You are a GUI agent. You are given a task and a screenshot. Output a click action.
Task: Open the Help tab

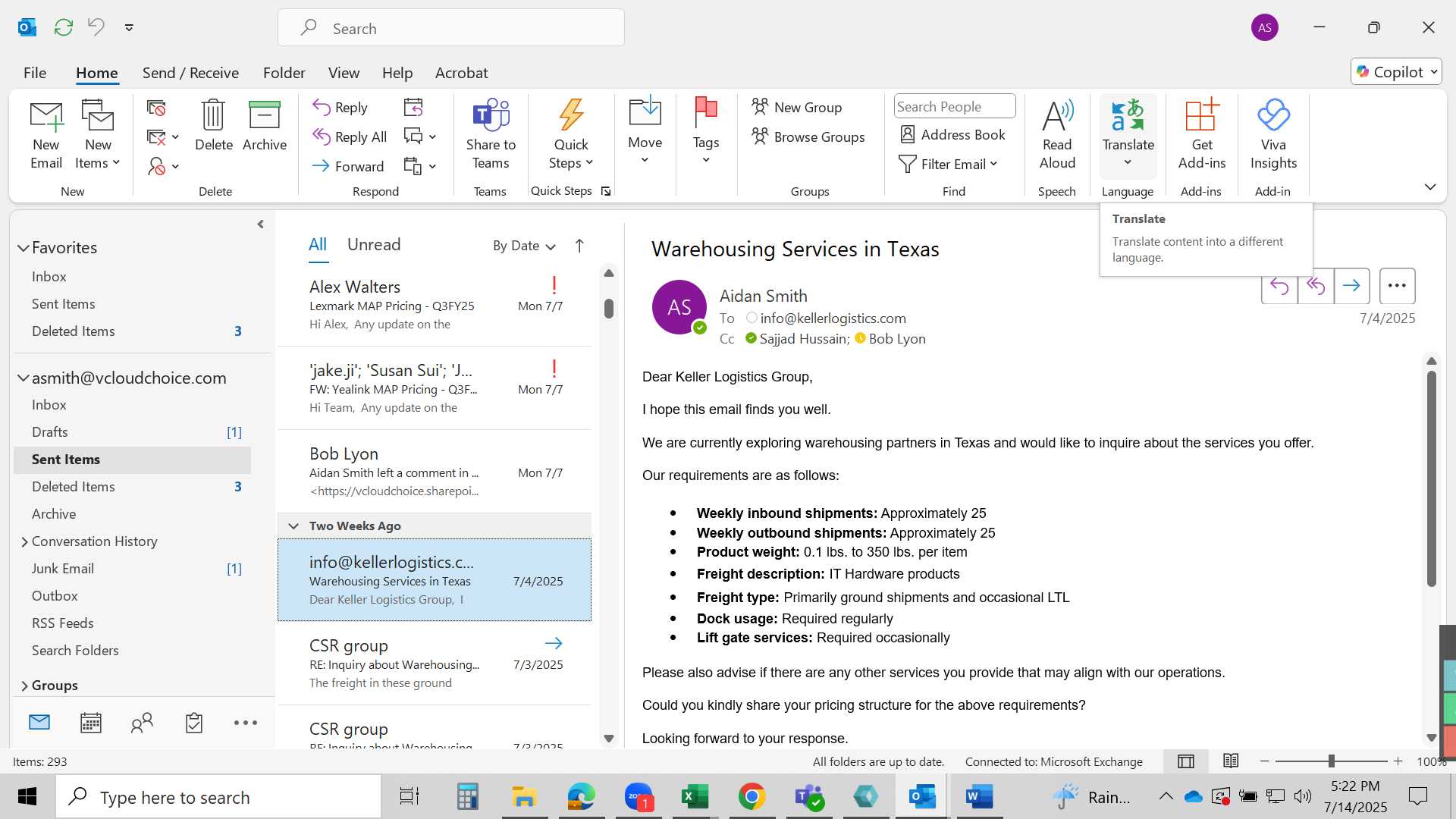coord(397,73)
